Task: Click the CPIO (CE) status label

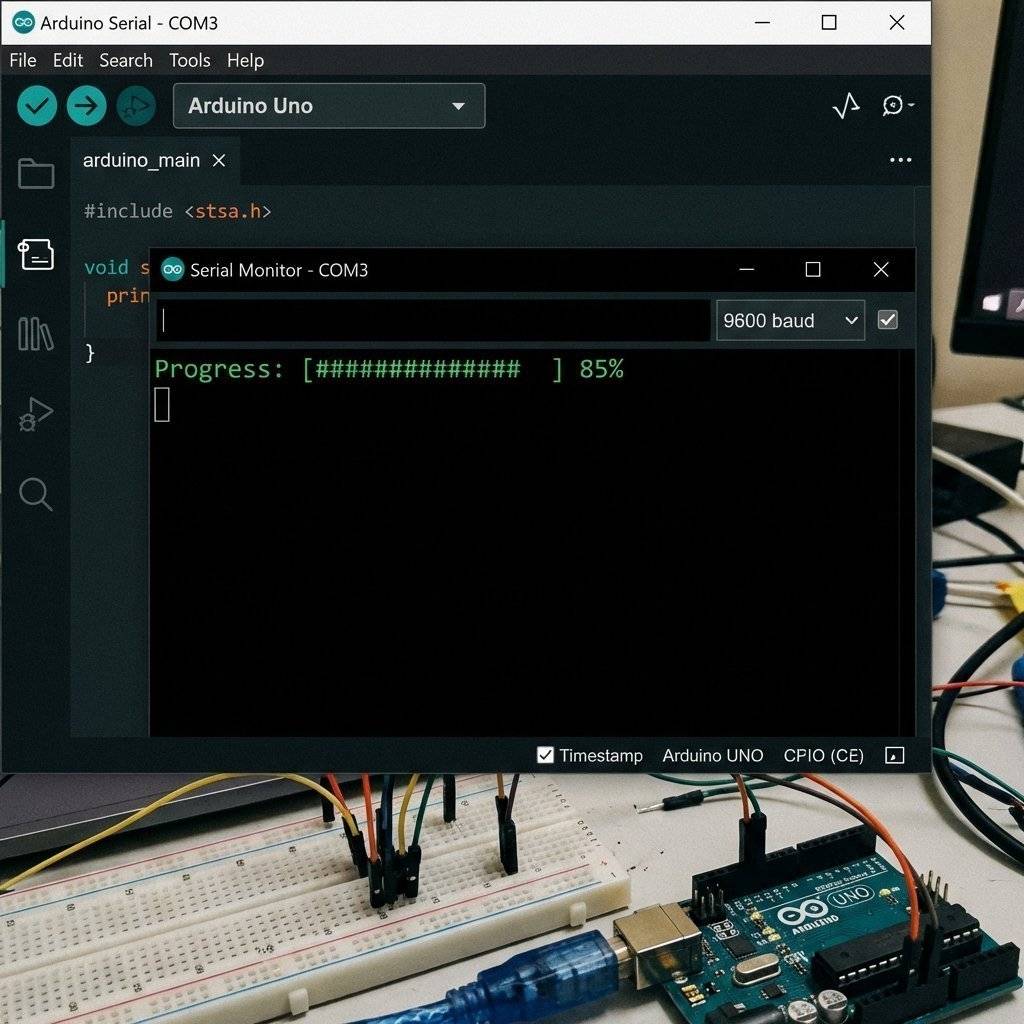Action: pyautogui.click(x=822, y=755)
